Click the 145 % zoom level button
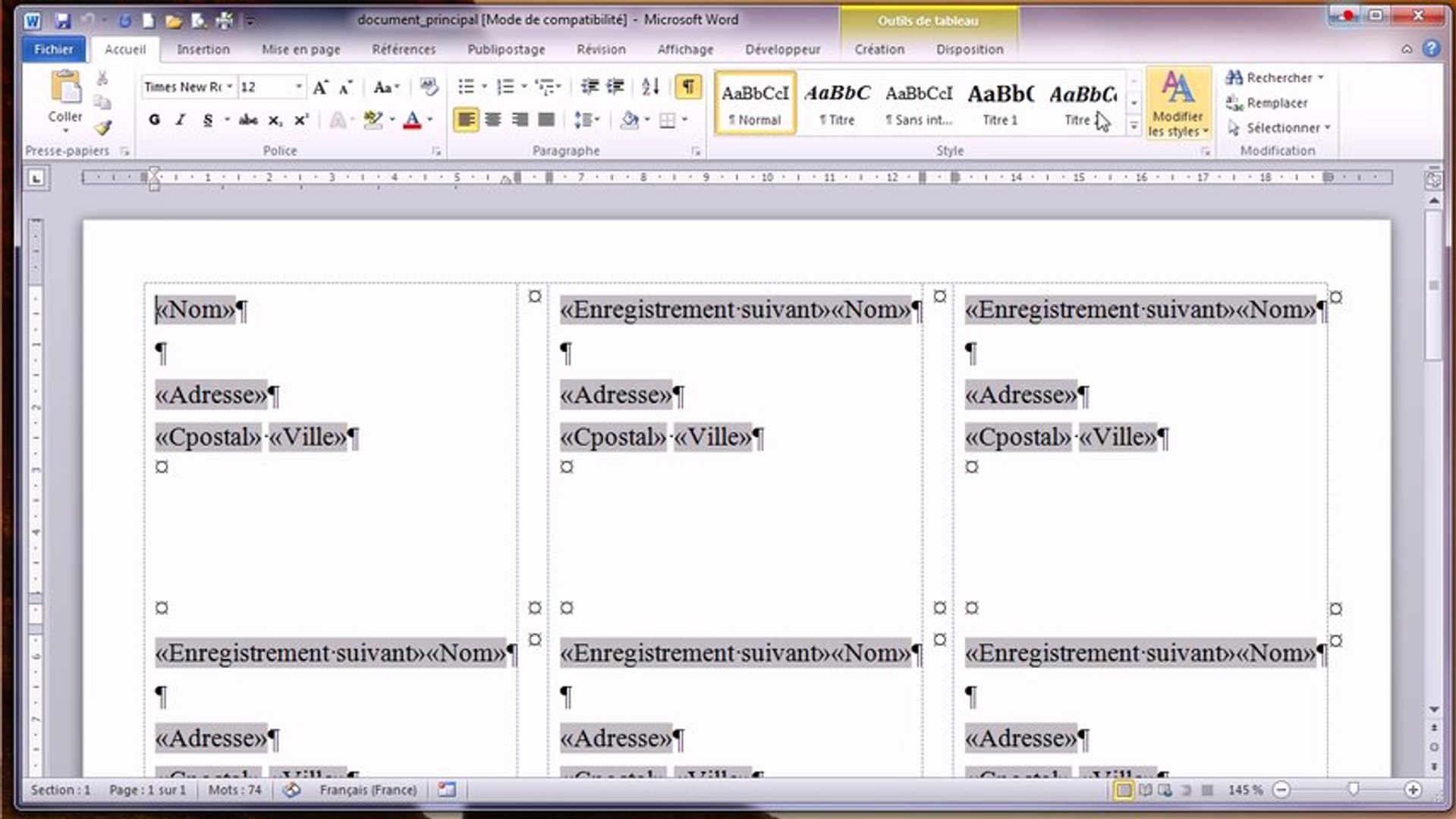1456x819 pixels. click(1245, 790)
